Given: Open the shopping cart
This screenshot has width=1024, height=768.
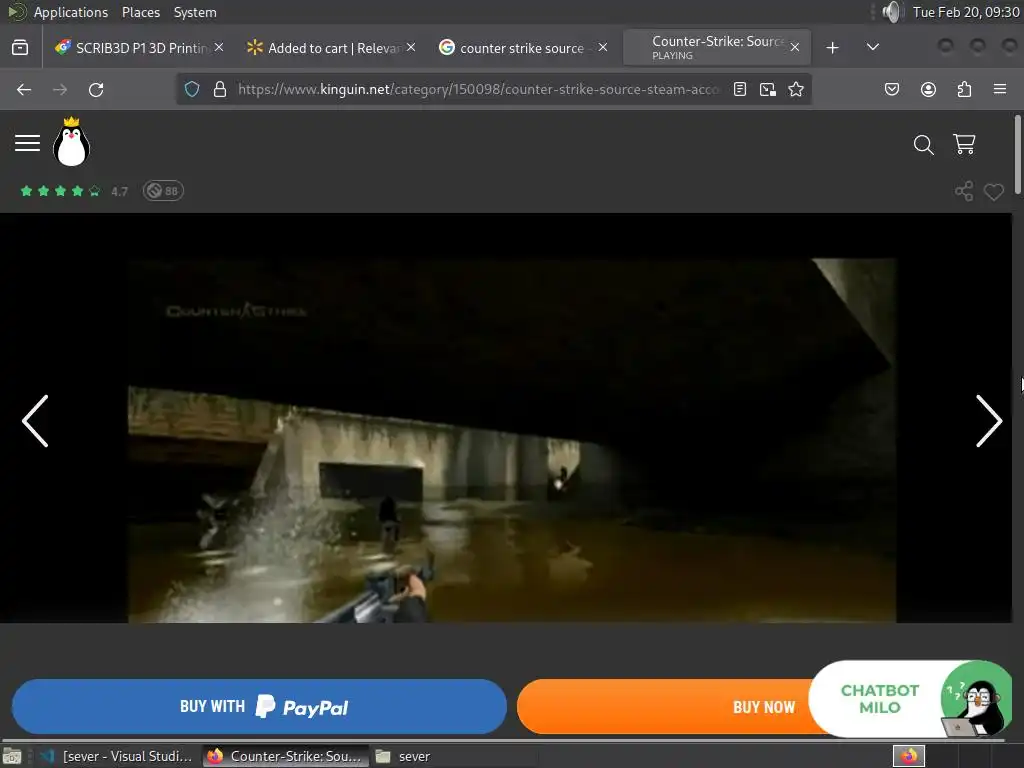Looking at the screenshot, I should click(x=964, y=144).
